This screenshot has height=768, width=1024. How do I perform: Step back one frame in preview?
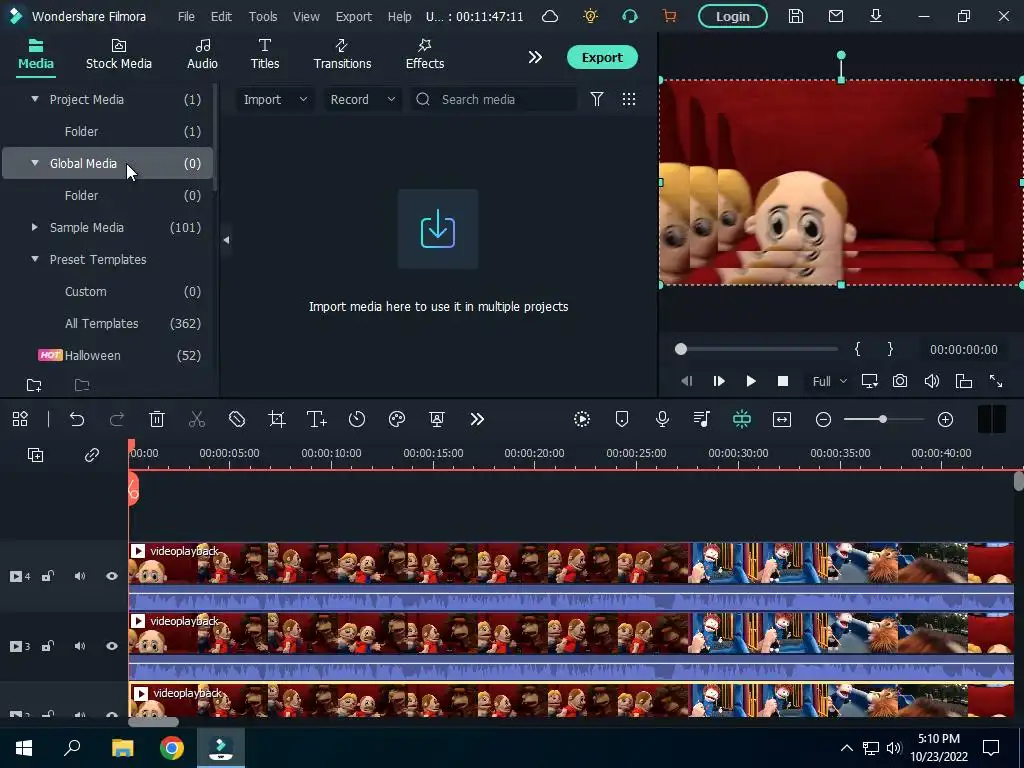[686, 381]
